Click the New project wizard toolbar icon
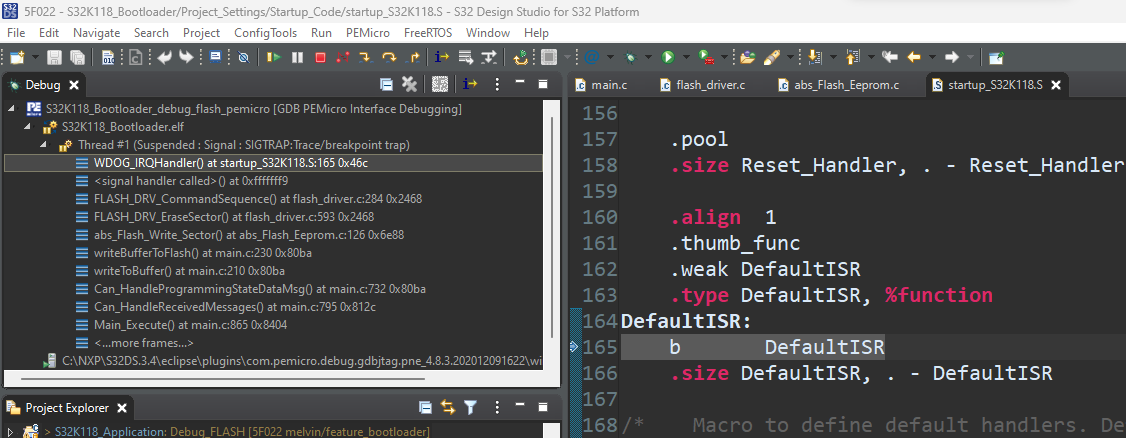 [16, 57]
